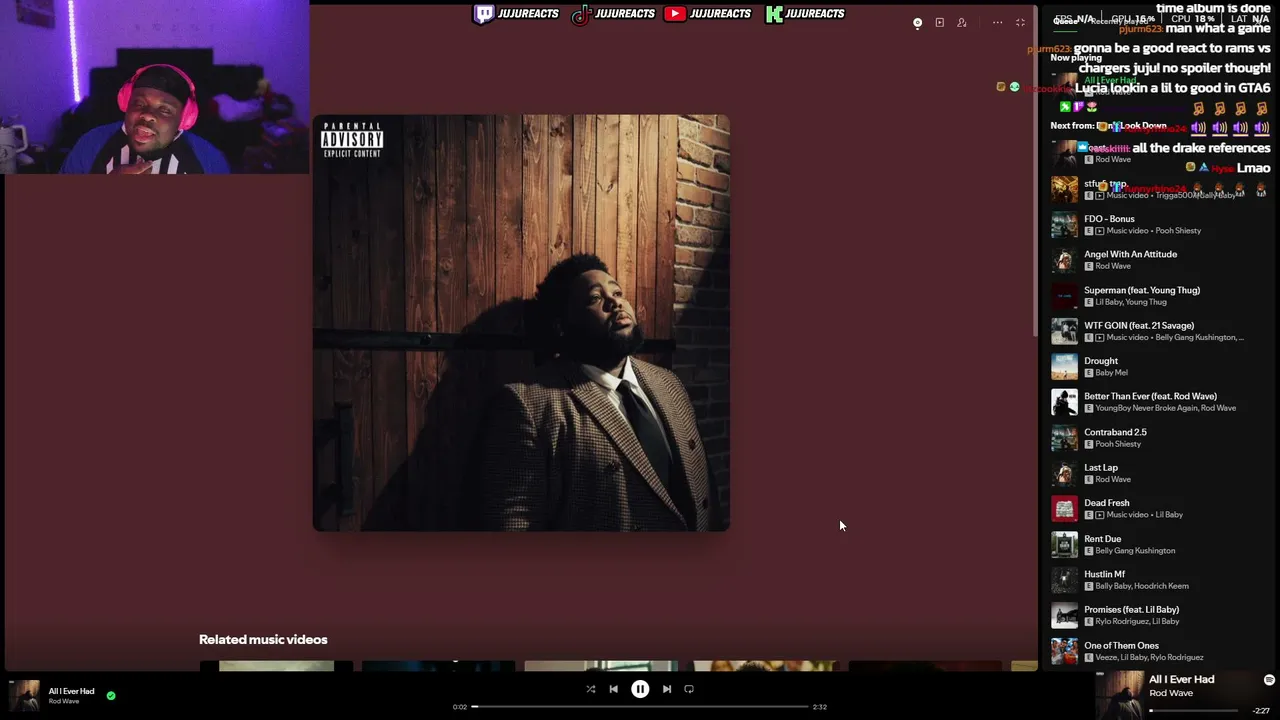Click the Hustlin Mf album thumbnail
The image size is (1280, 720).
(x=1064, y=580)
